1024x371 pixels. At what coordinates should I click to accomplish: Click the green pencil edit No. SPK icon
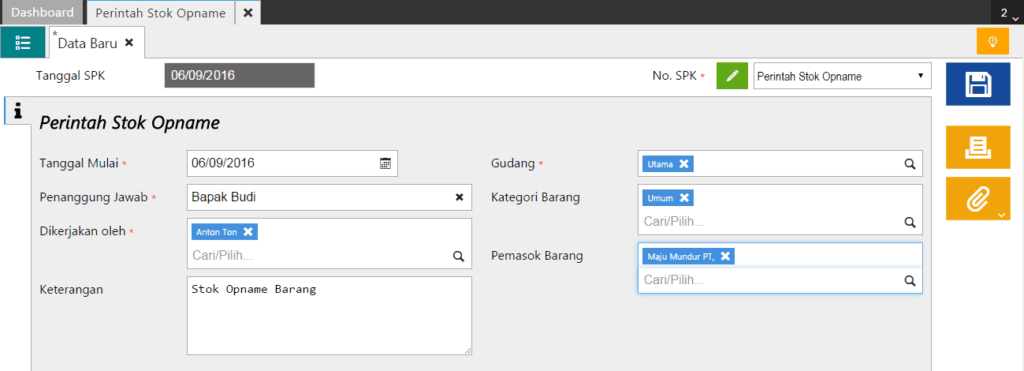coord(732,76)
